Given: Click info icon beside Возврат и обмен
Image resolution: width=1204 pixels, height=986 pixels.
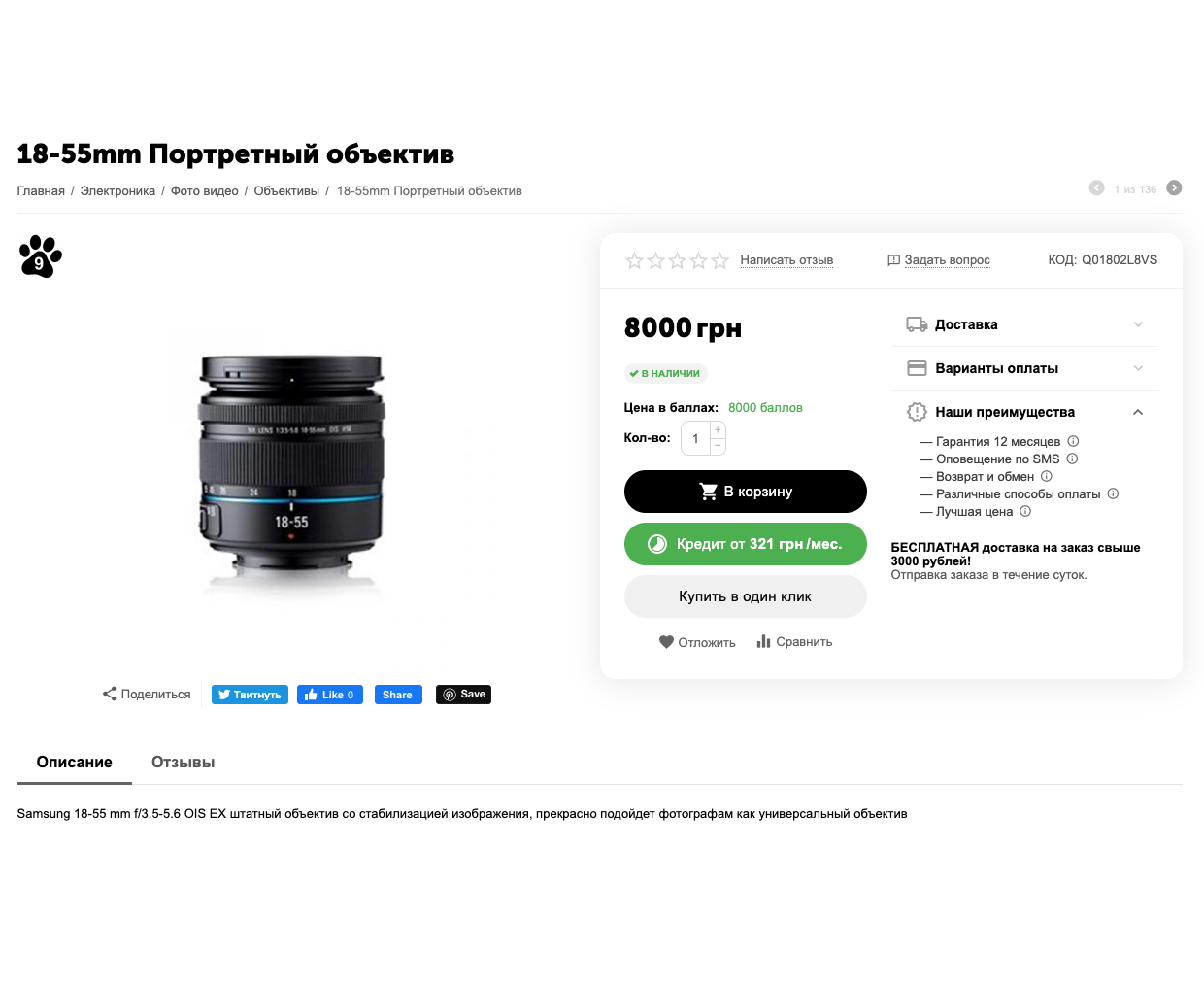Looking at the screenshot, I should pyautogui.click(x=1047, y=476).
